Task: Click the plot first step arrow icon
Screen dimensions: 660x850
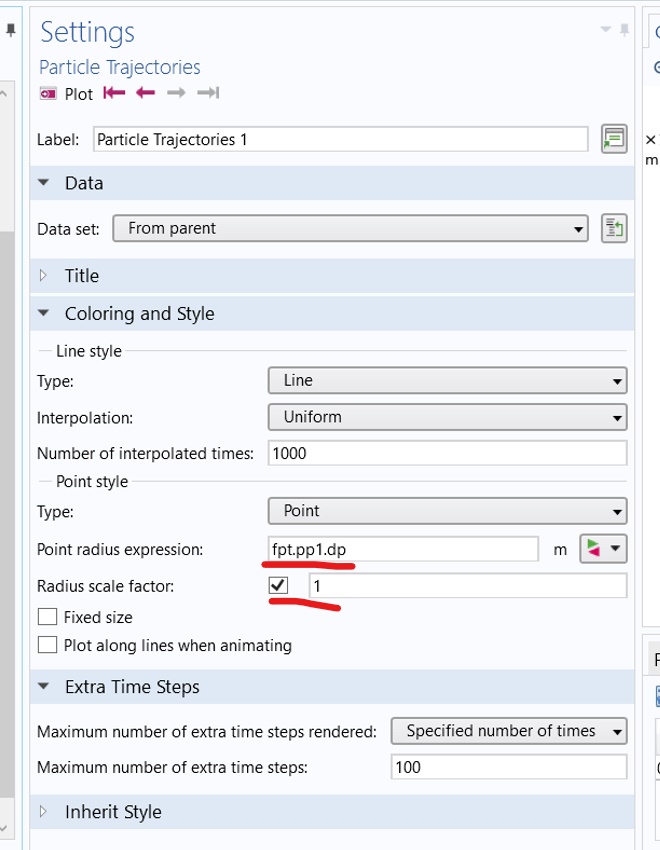Action: 115,93
